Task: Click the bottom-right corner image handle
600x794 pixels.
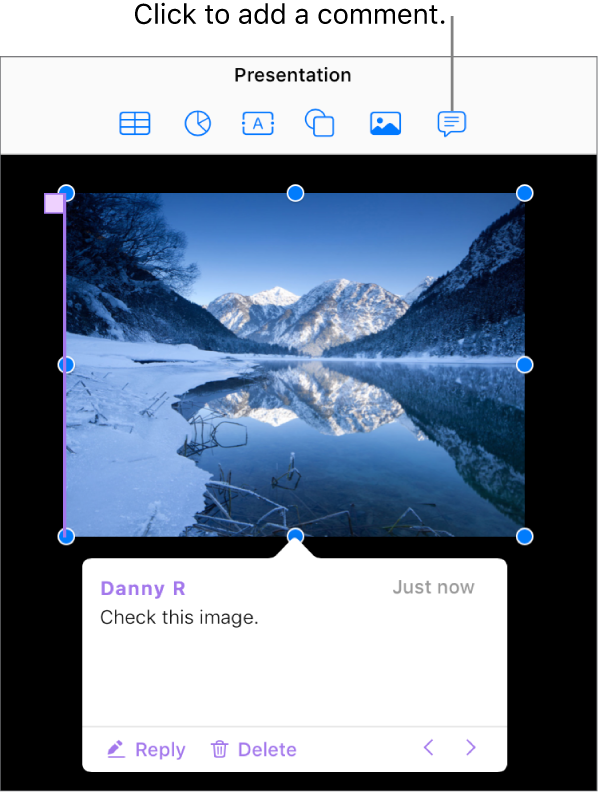Action: pos(525,537)
